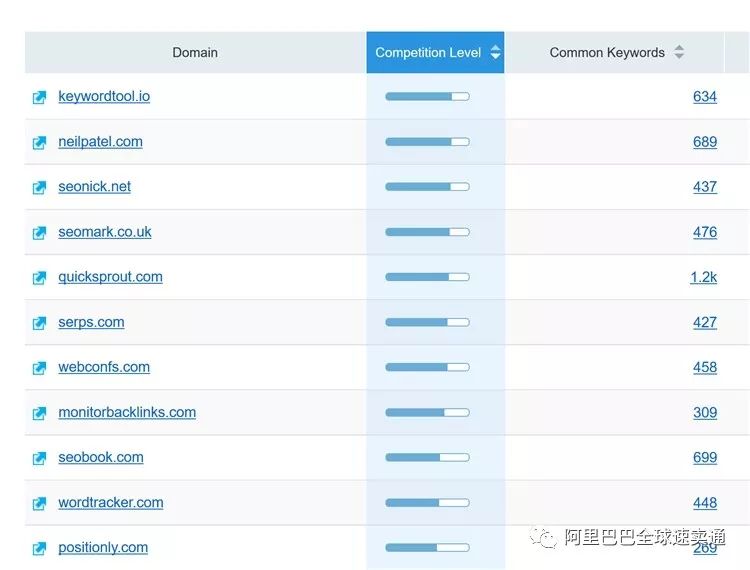Open the seobook.com domain link
The height and width of the screenshot is (570, 750).
pos(101,457)
